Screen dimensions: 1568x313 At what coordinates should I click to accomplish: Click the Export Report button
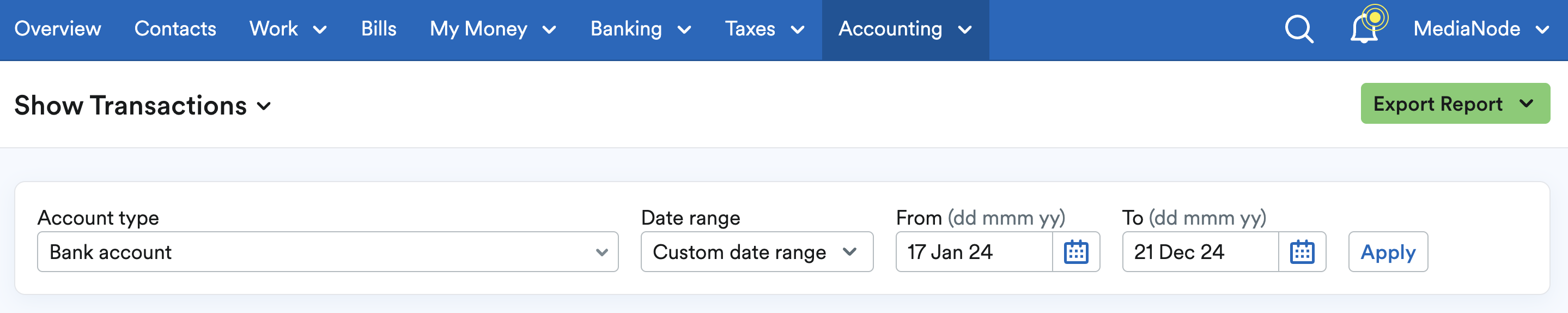pos(1455,104)
